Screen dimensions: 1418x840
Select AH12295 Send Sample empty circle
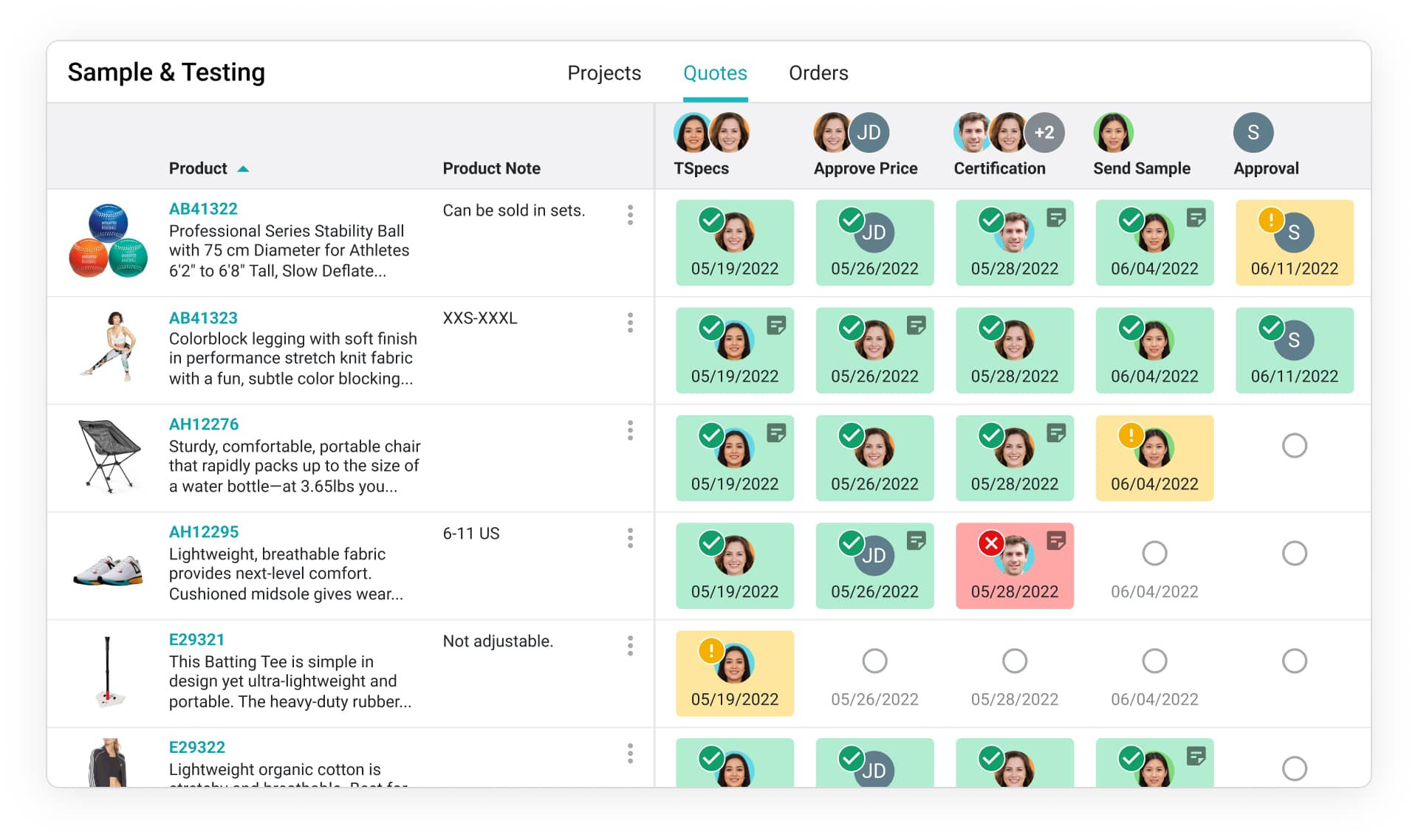pos(1154,553)
